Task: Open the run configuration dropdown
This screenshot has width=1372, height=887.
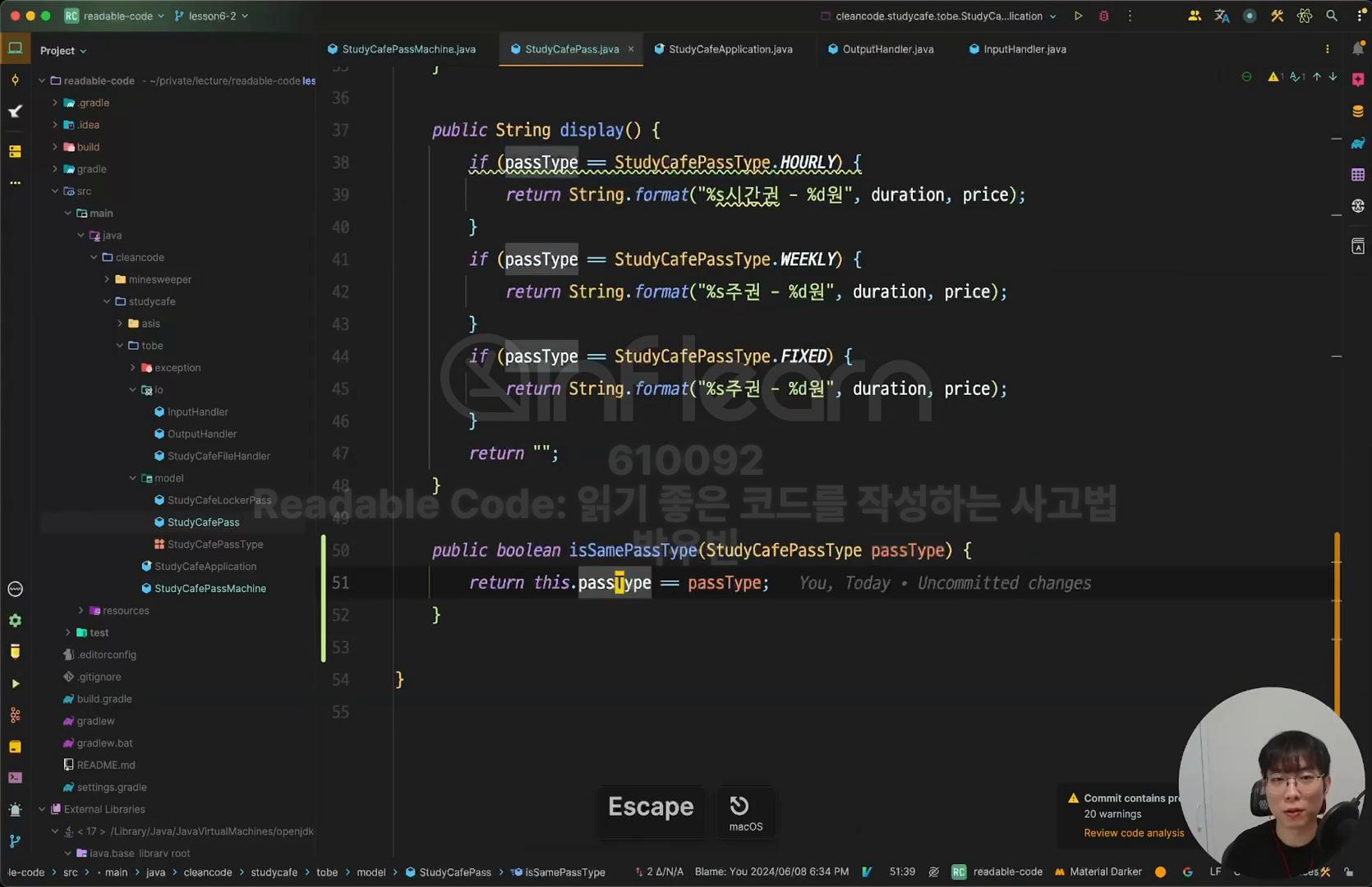Action: (x=938, y=16)
